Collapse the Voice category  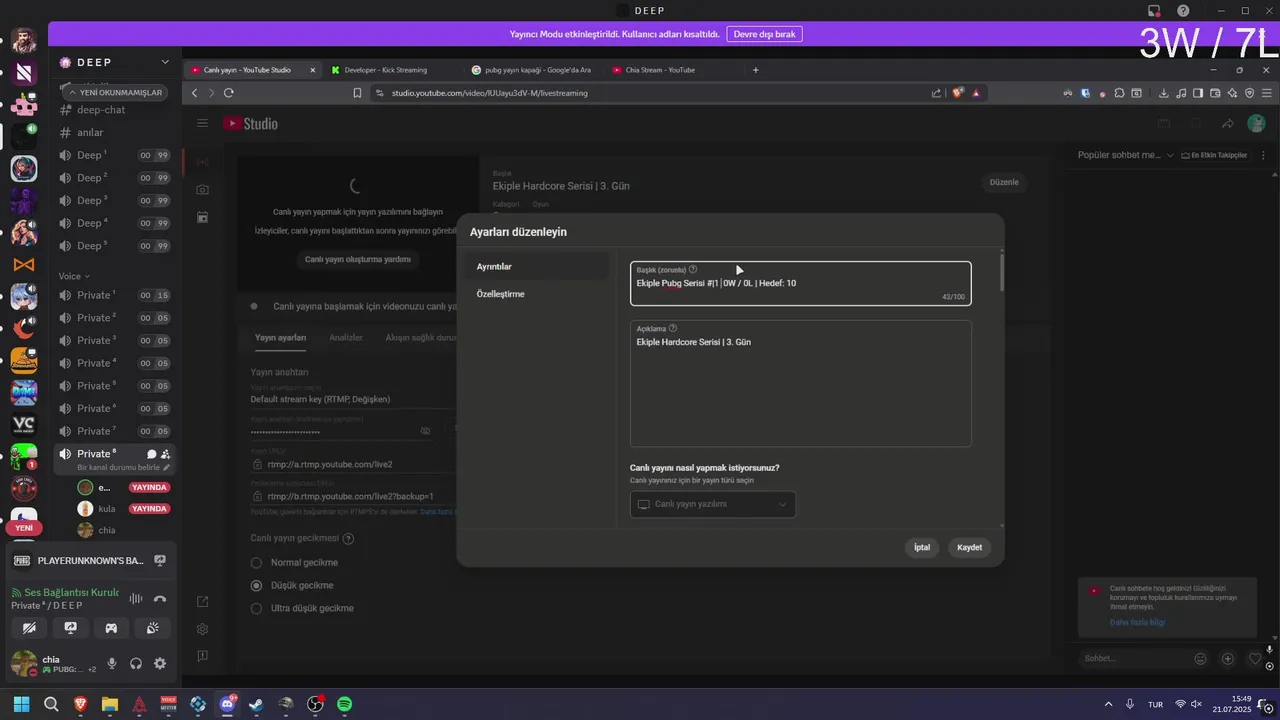[74, 276]
